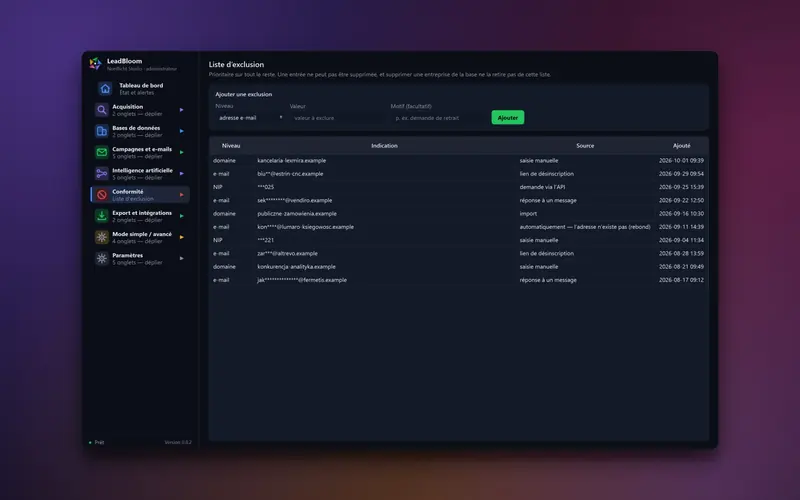This screenshot has height=500, width=800.
Task: Expand the Mode simple / avancé arrow
Action: click(182, 237)
